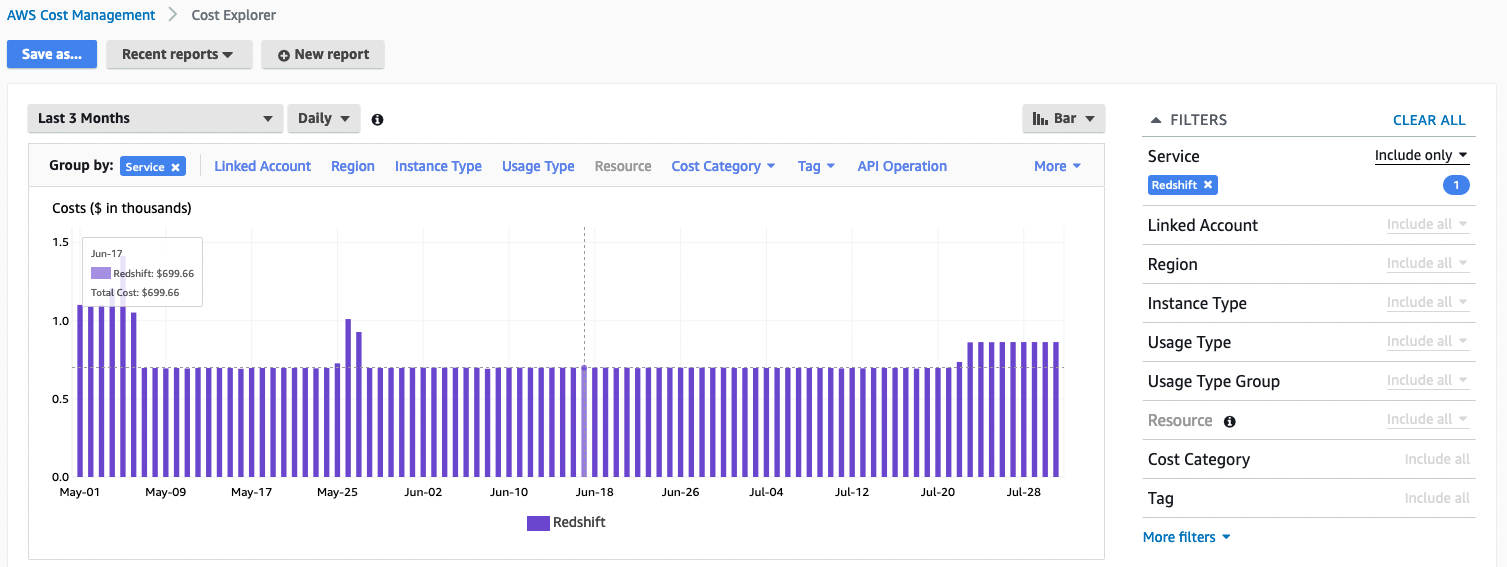The height and width of the screenshot is (567, 1507).
Task: Open the Bar chart type dropdown
Action: pyautogui.click(x=1064, y=118)
